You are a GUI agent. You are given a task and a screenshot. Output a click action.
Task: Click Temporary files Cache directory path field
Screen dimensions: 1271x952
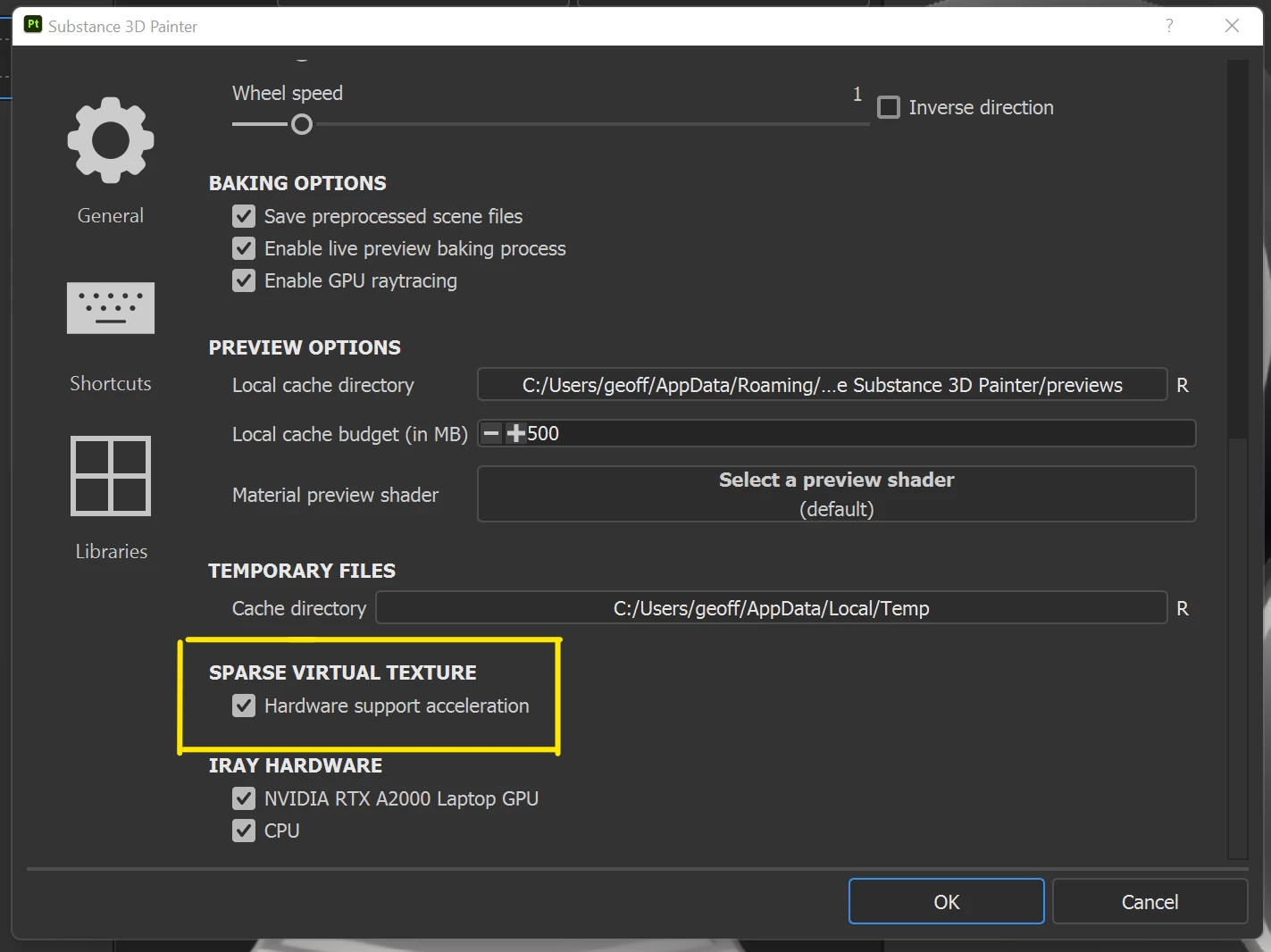tap(772, 608)
